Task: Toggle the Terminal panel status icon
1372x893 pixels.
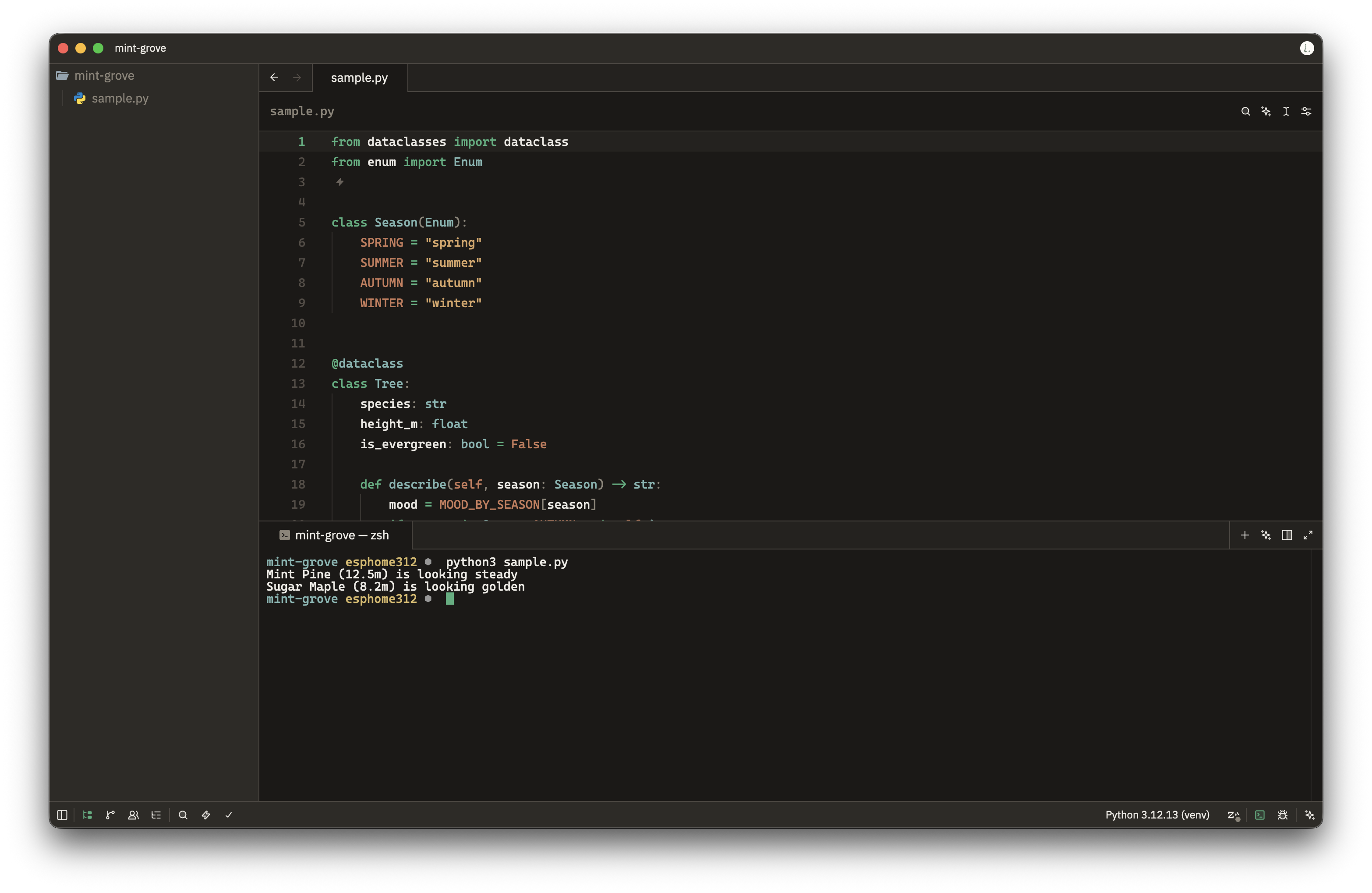Action: pos(1259,815)
